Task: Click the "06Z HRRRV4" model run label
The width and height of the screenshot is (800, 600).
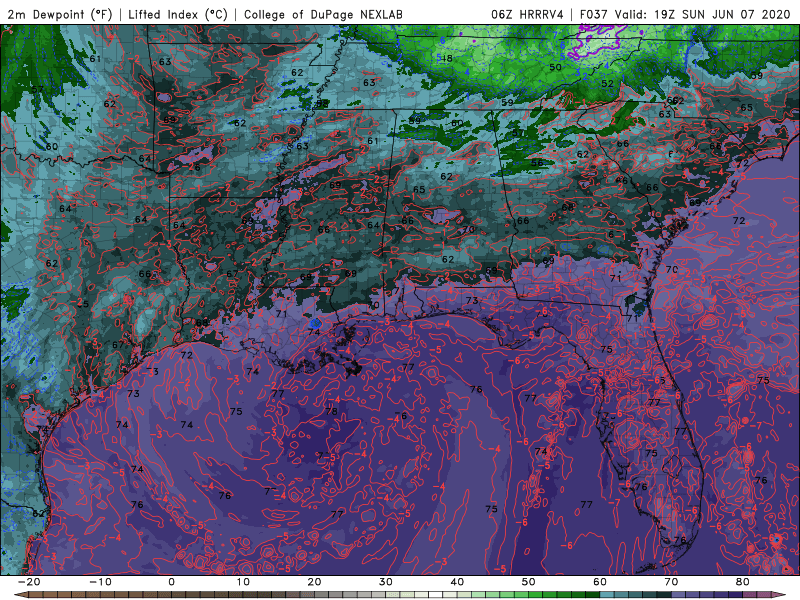Action: tap(527, 14)
